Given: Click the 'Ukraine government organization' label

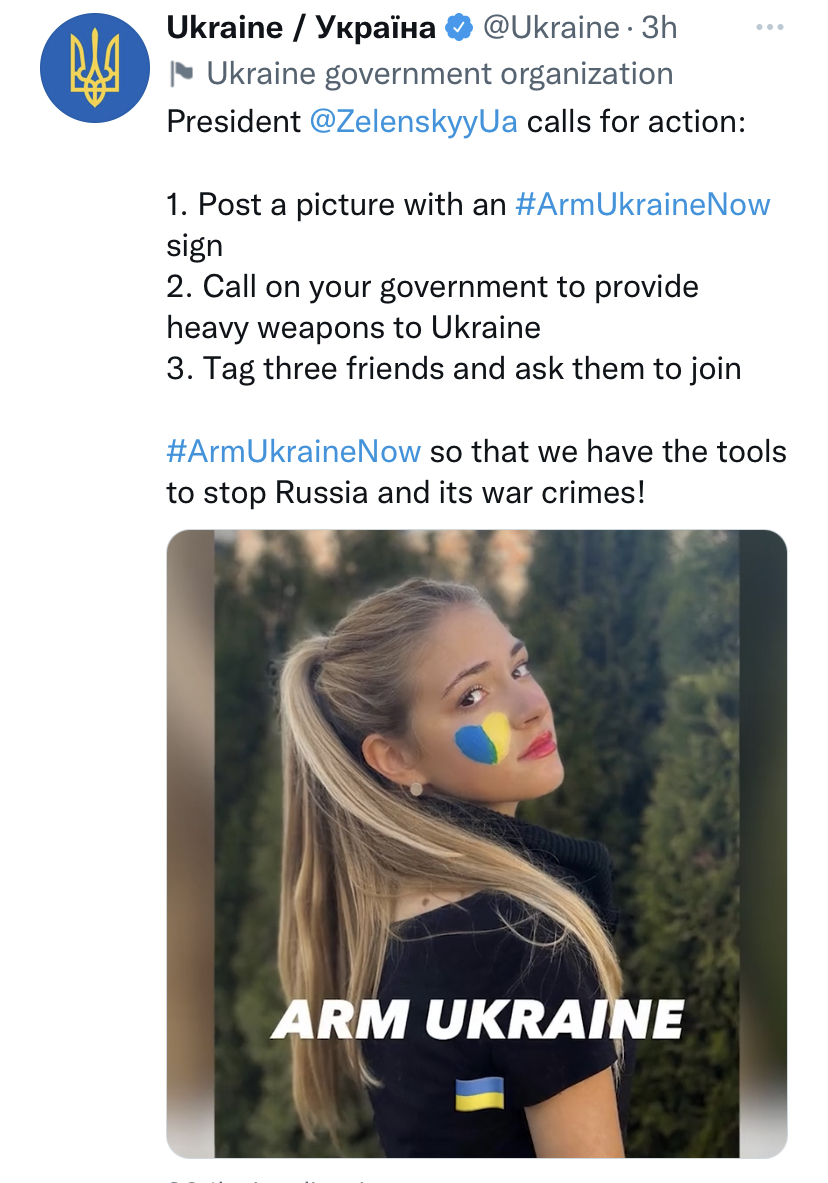Looking at the screenshot, I should pos(440,74).
